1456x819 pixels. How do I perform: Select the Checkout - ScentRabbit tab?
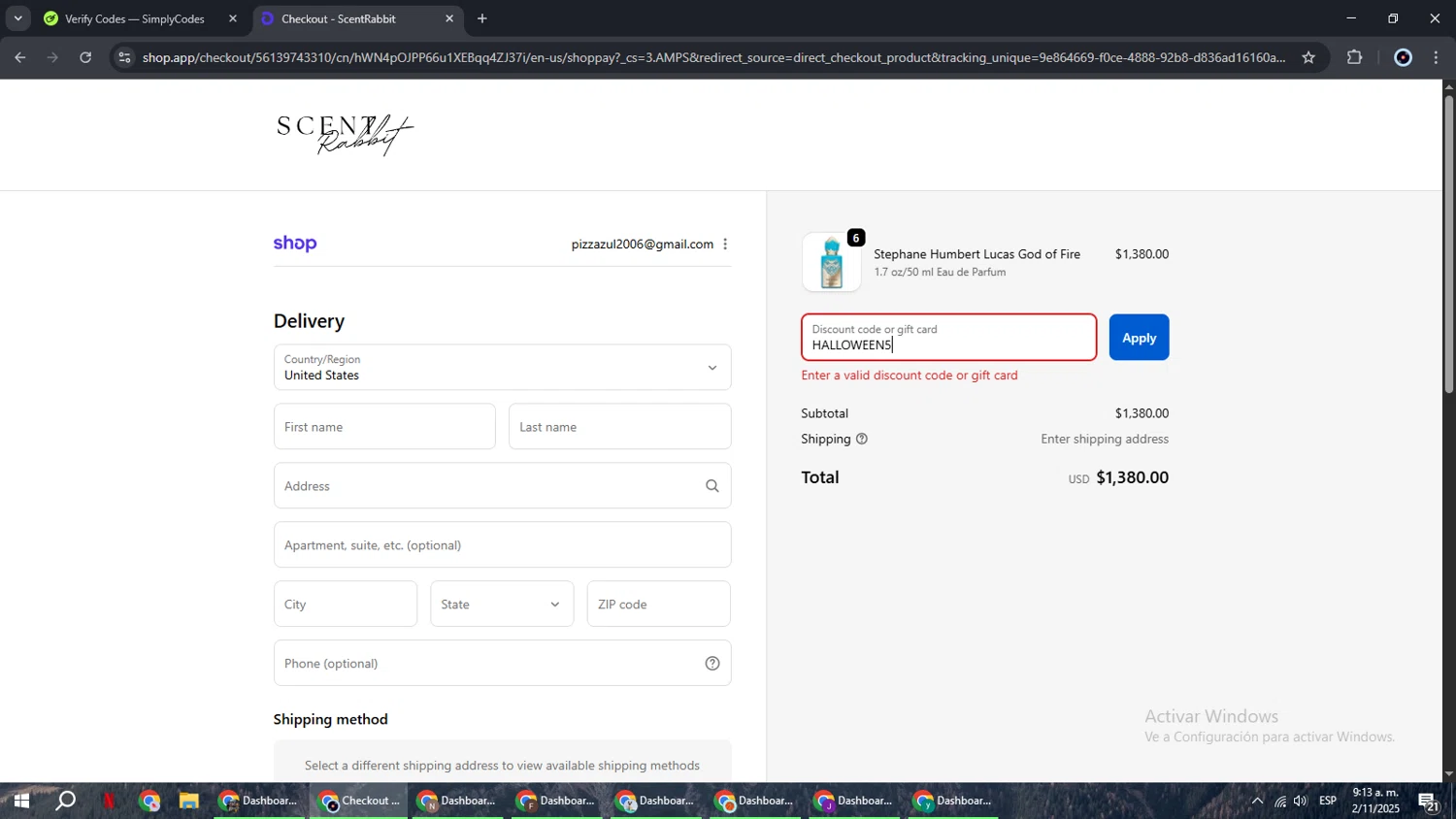(x=347, y=18)
